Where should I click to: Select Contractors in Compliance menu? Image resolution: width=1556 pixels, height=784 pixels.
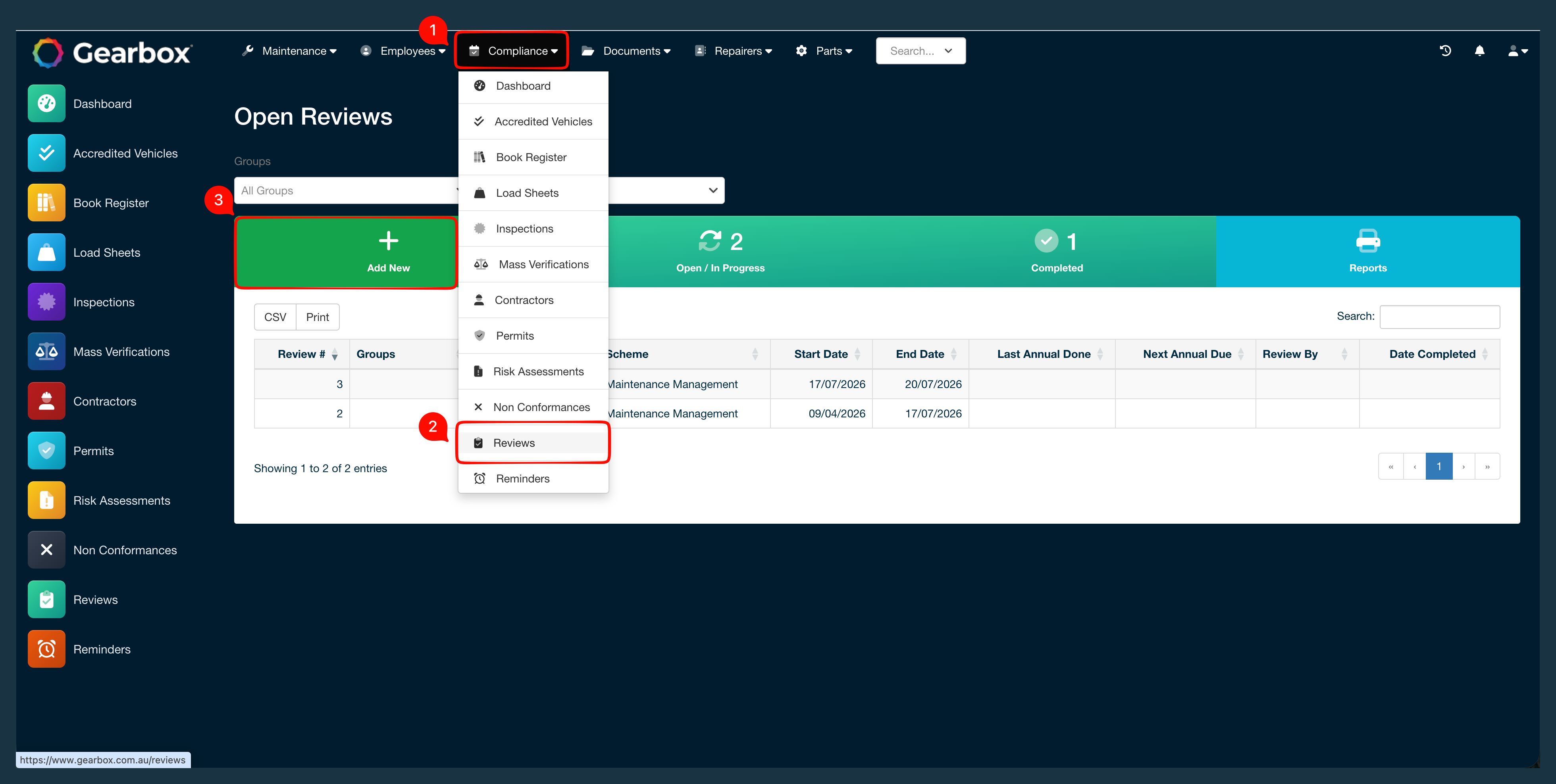point(533,300)
